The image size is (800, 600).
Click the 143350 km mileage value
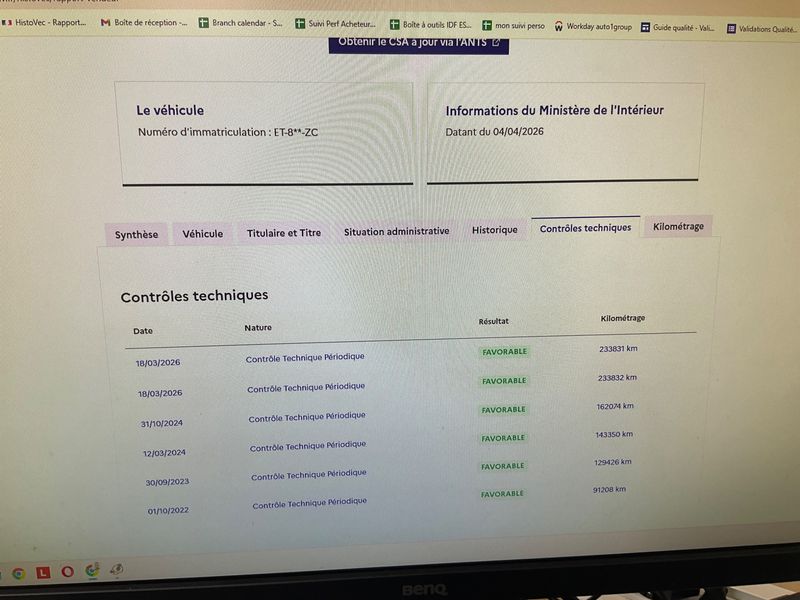pos(614,434)
